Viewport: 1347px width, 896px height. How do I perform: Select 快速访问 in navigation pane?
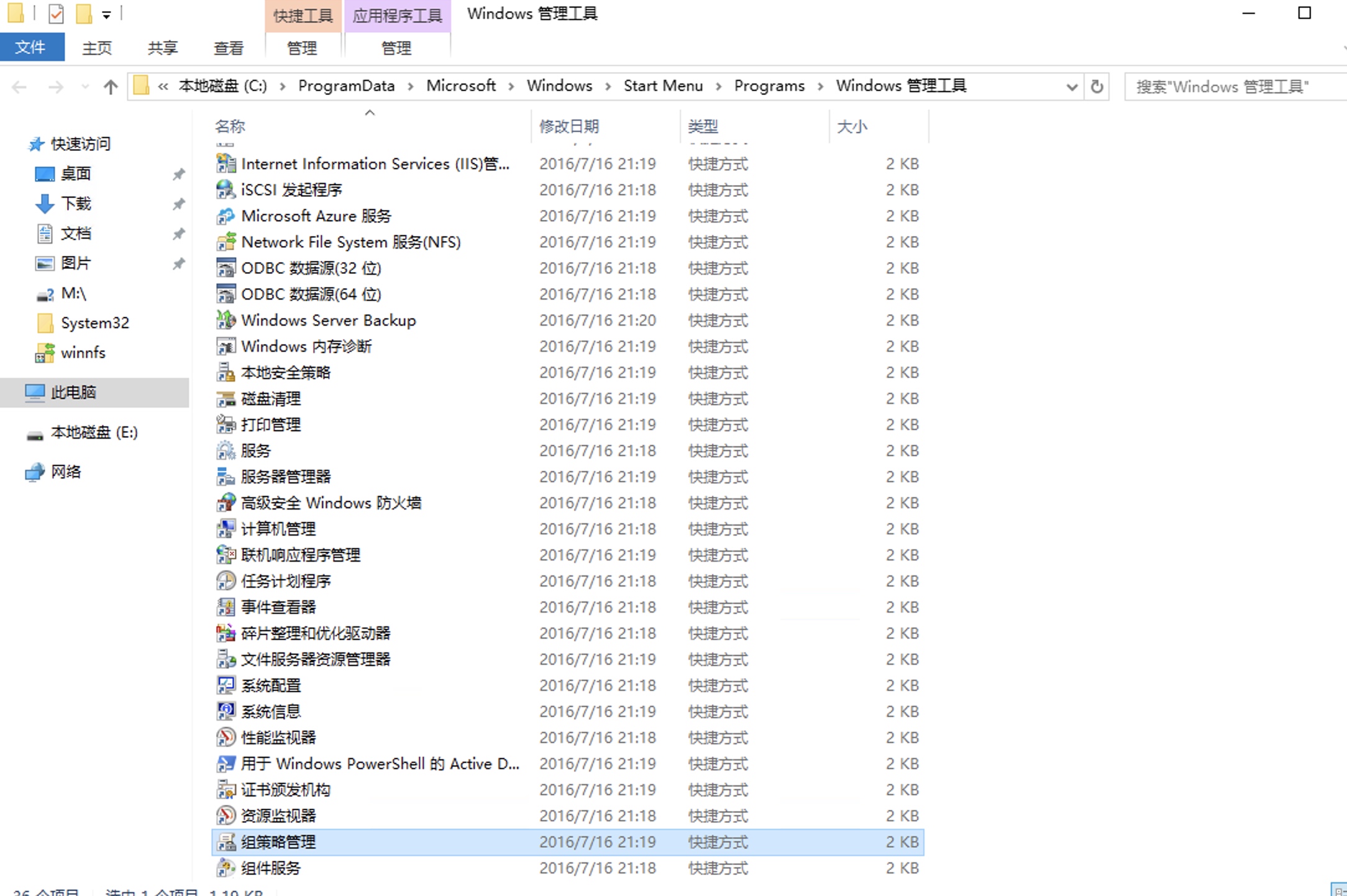[81, 144]
